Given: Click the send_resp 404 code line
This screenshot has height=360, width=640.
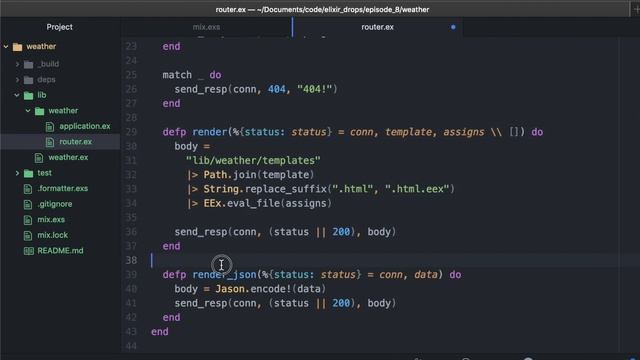Looking at the screenshot, I should pyautogui.click(x=256, y=89).
